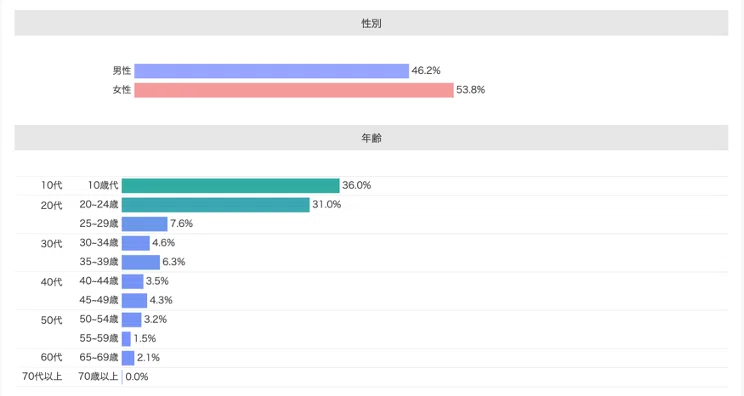The width and height of the screenshot is (744, 396).
Task: Click the 35~39歳 bar
Action: point(141,262)
